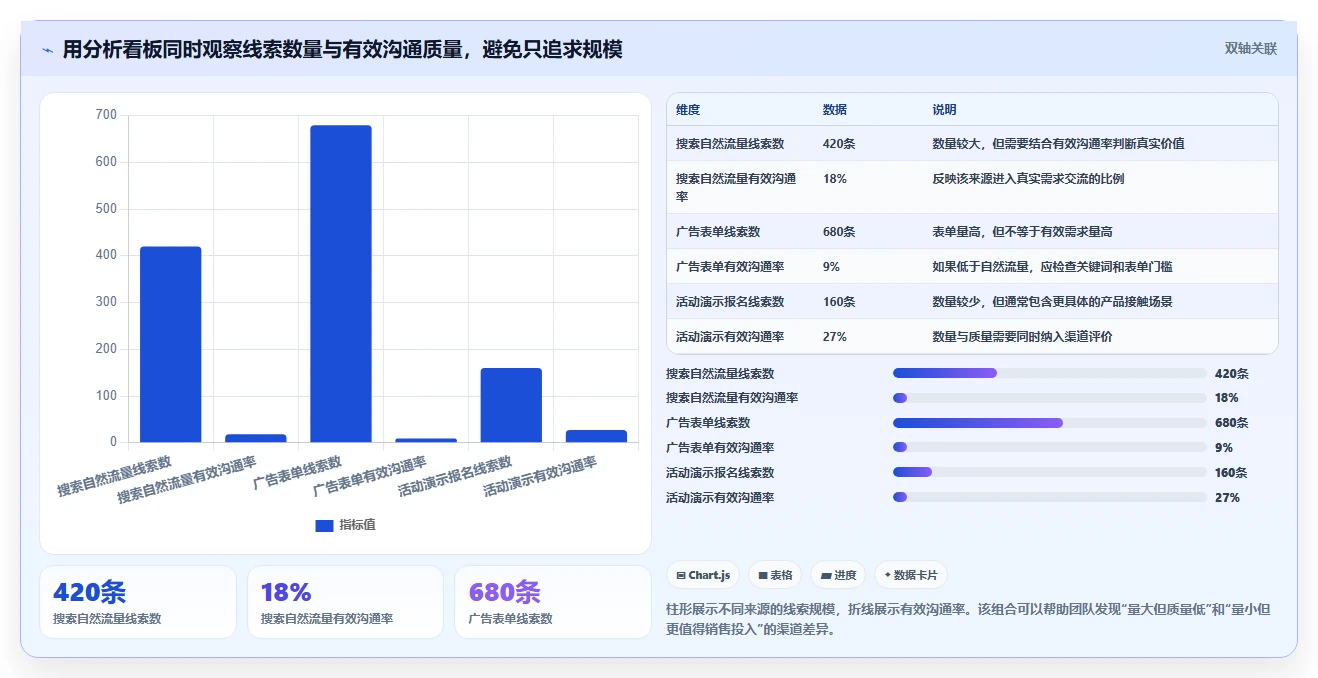Click the 680条 progress bar for 广告表单线索数

[x=1050, y=423]
